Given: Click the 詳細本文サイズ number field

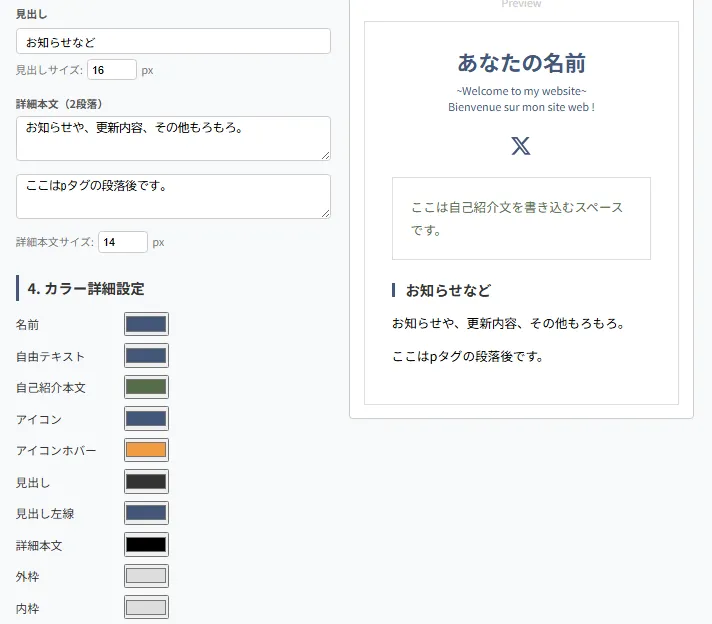Looking at the screenshot, I should 123,242.
